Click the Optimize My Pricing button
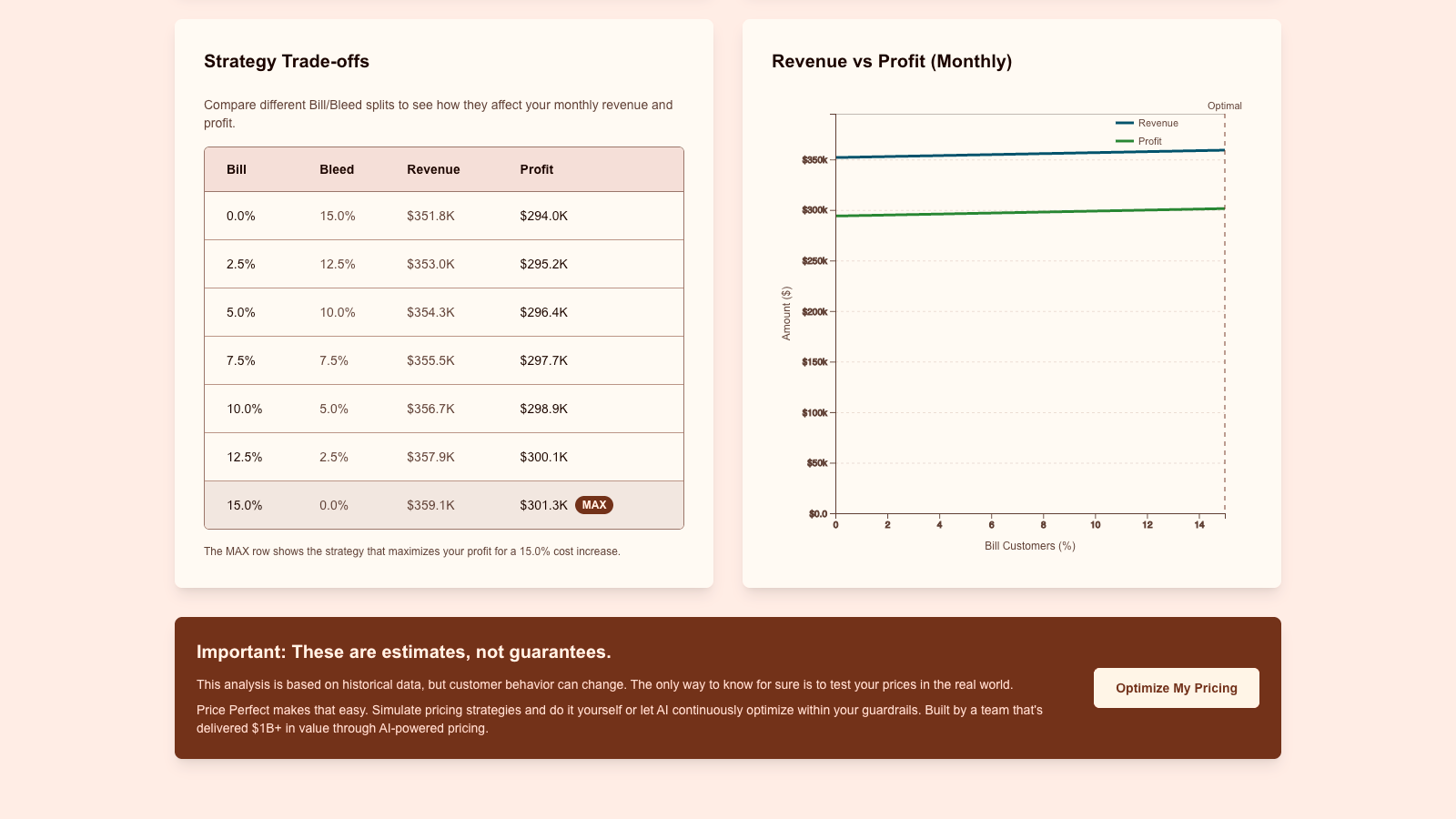 pyautogui.click(x=1176, y=688)
